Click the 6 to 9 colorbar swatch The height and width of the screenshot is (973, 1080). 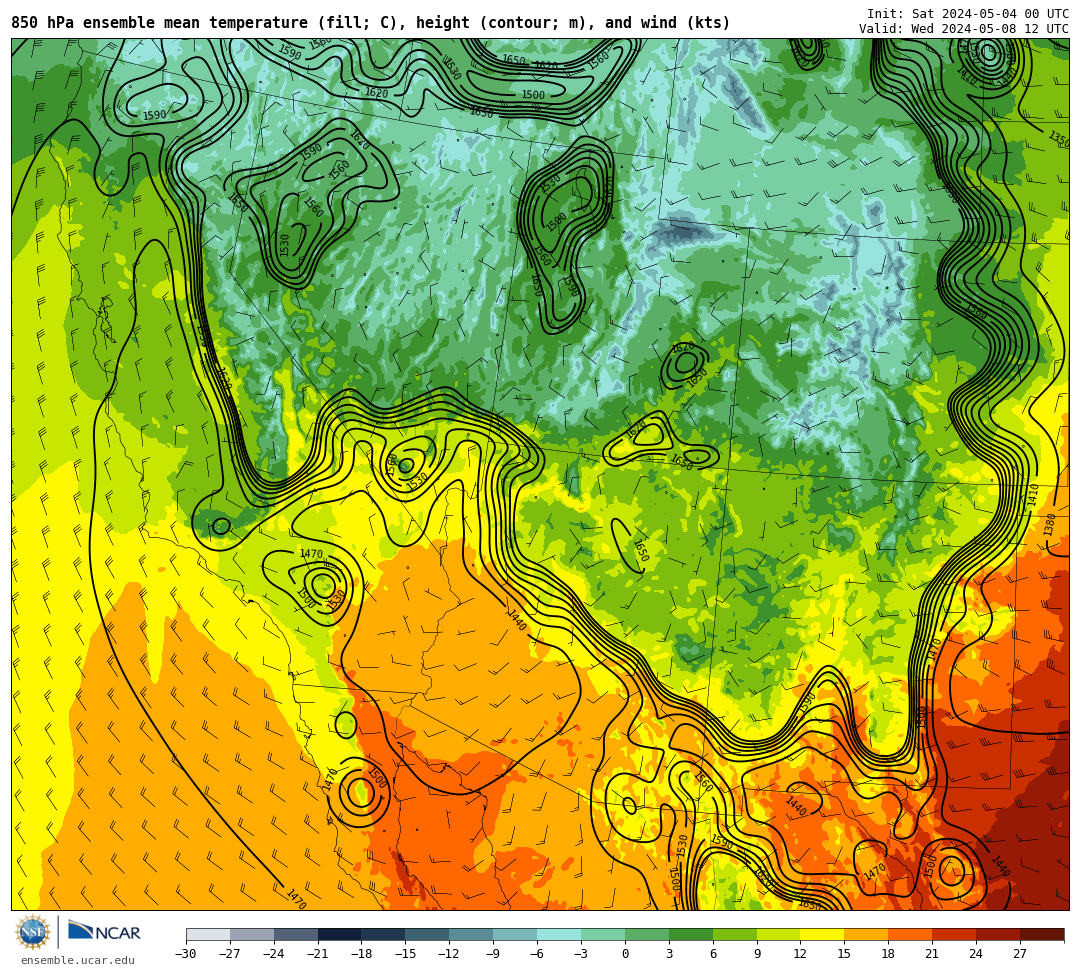(735, 934)
